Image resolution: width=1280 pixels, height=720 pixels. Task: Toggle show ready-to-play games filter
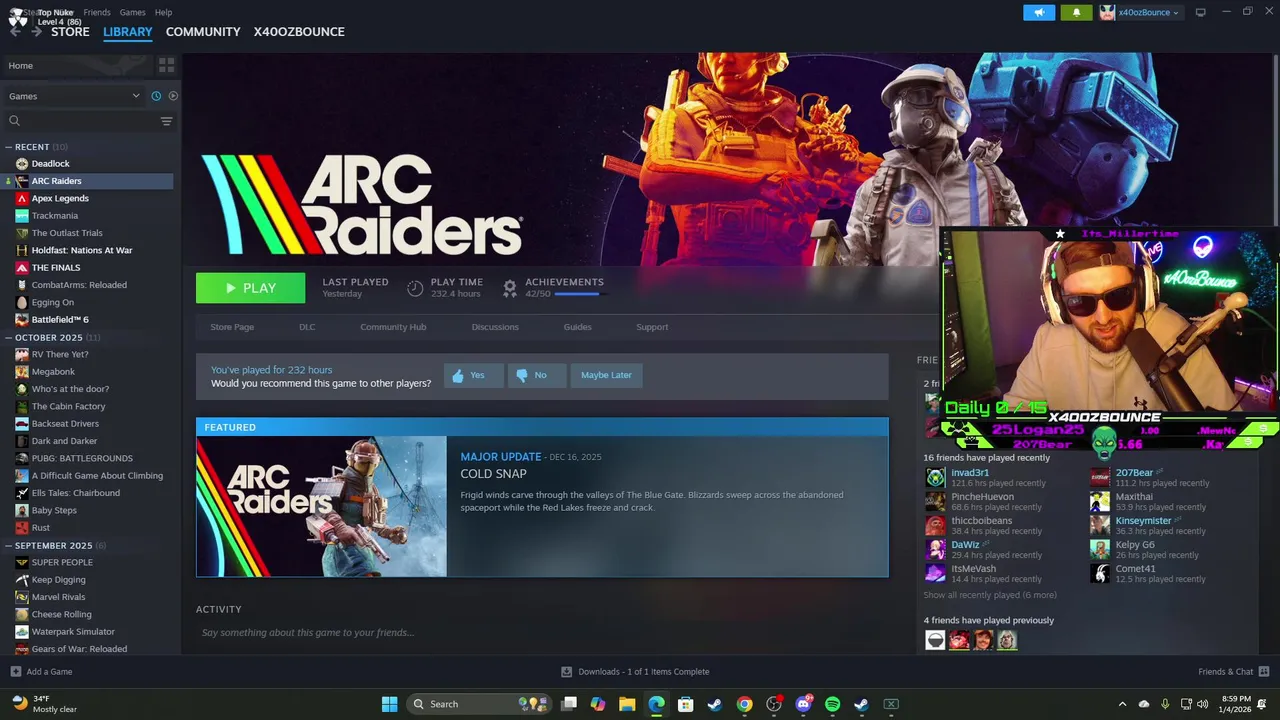(x=173, y=96)
